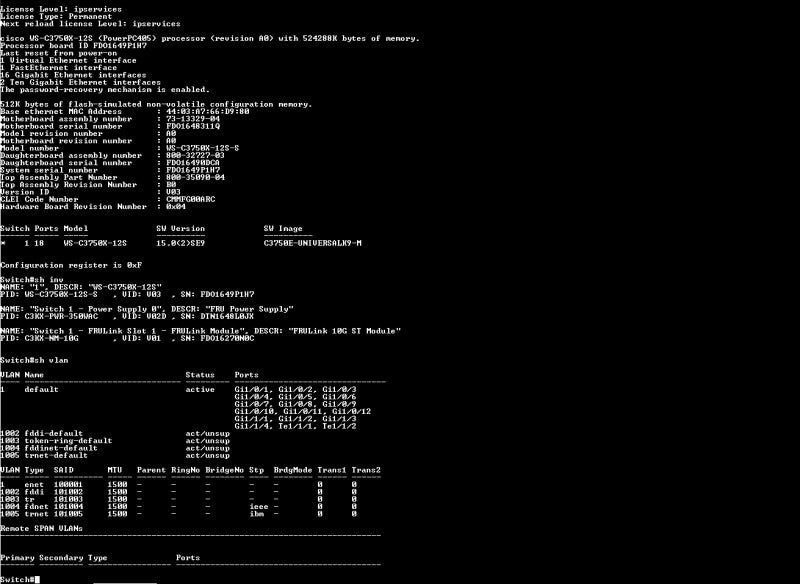The image size is (800, 584).
Task: Click Model number value WS-C3750X-12S-S
Action: pos(203,148)
